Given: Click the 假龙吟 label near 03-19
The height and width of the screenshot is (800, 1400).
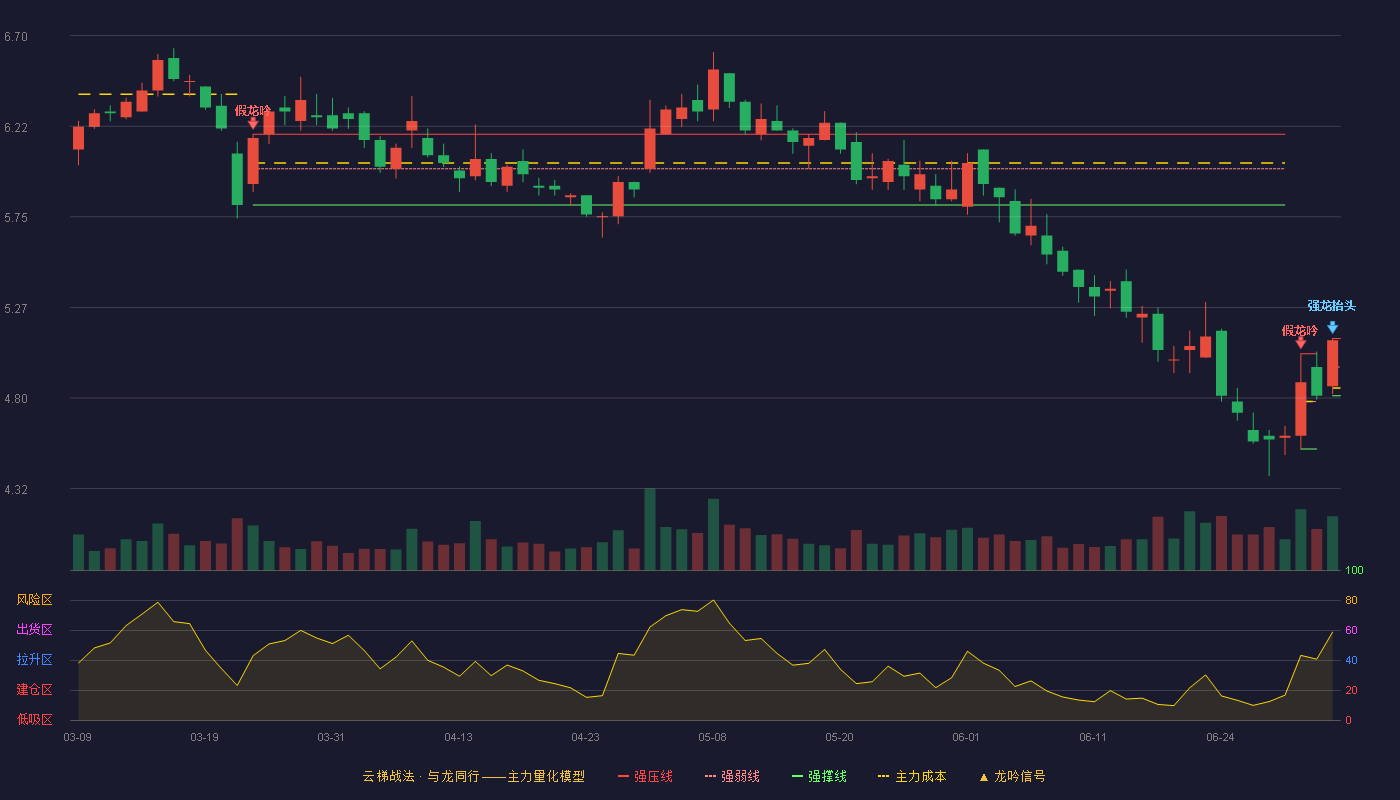Looking at the screenshot, I should tap(253, 110).
